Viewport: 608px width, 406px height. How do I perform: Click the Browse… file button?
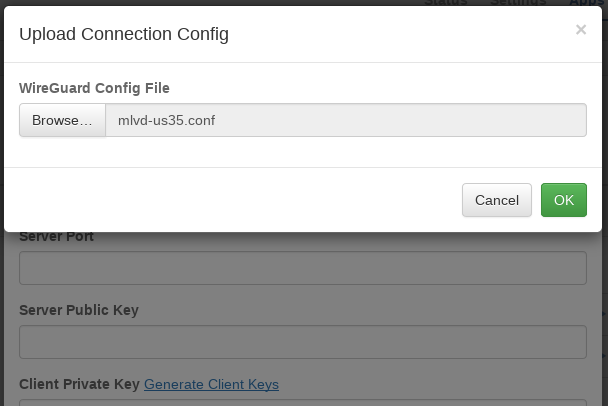(62, 120)
